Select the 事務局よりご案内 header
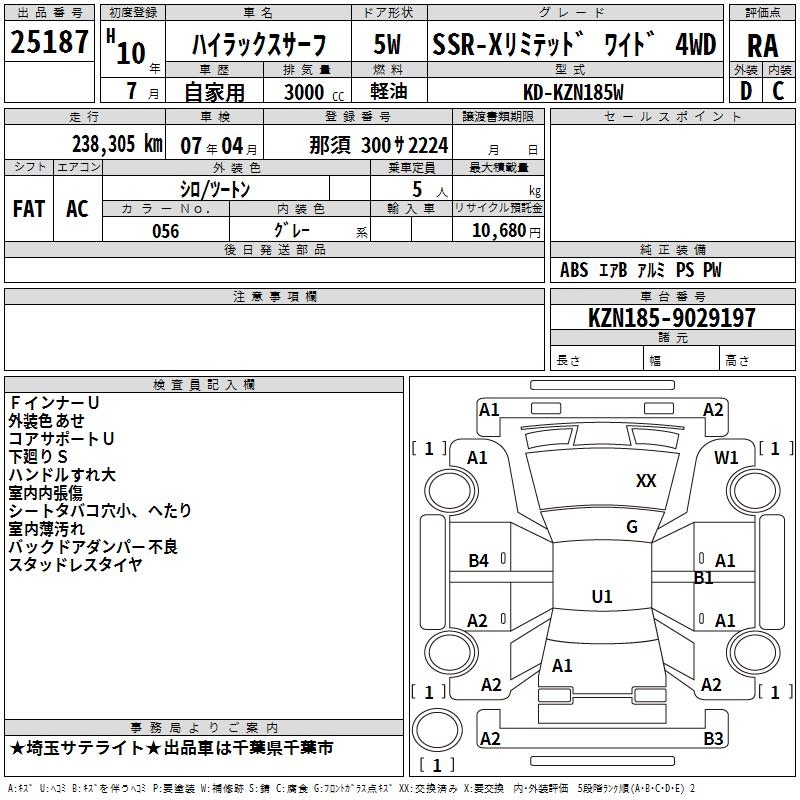 204,728
